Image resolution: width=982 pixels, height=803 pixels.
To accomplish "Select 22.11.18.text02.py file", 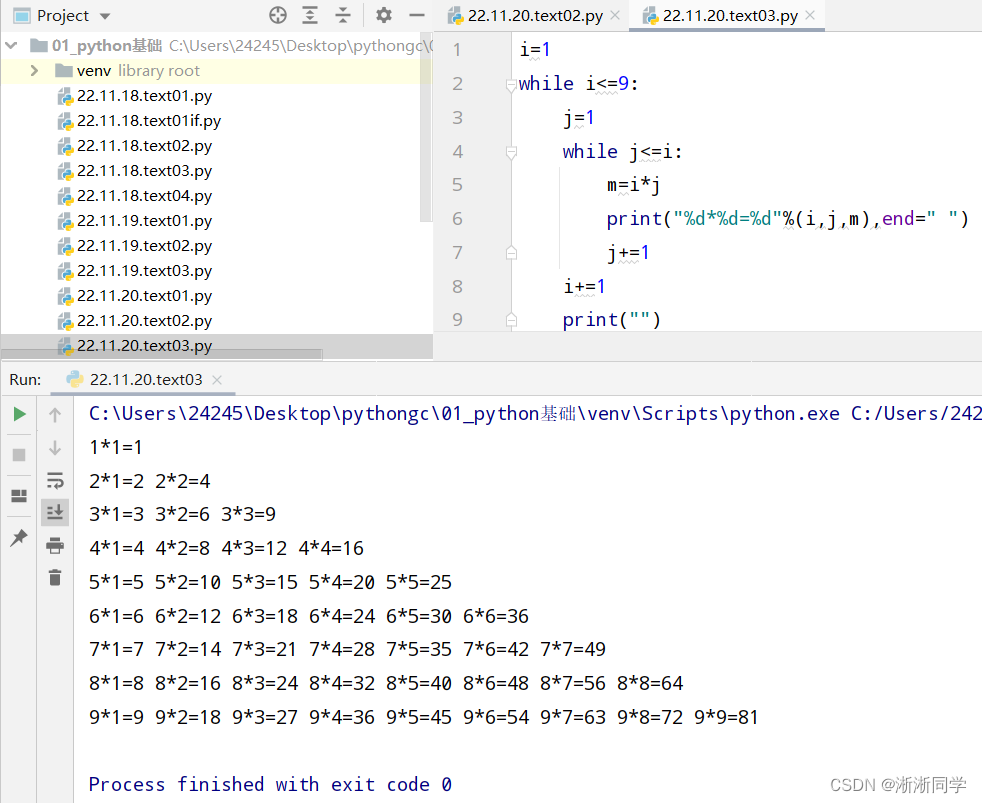I will [144, 146].
